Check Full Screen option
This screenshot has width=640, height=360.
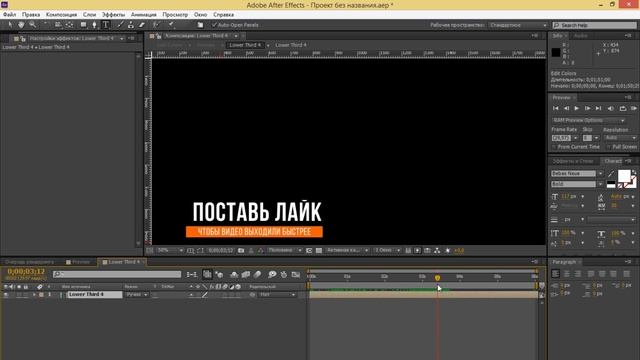click(x=609, y=147)
